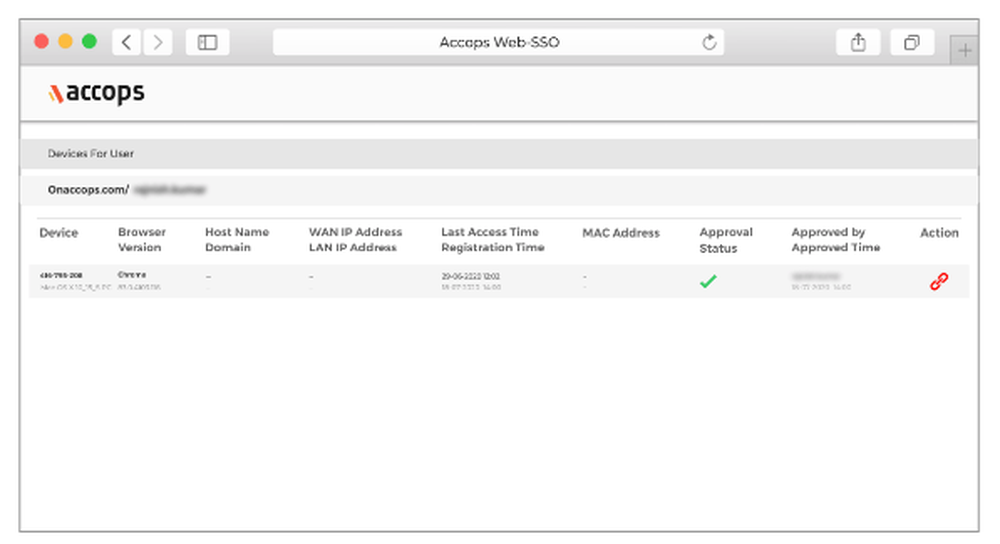Click the green approval status checkmark

tap(708, 281)
